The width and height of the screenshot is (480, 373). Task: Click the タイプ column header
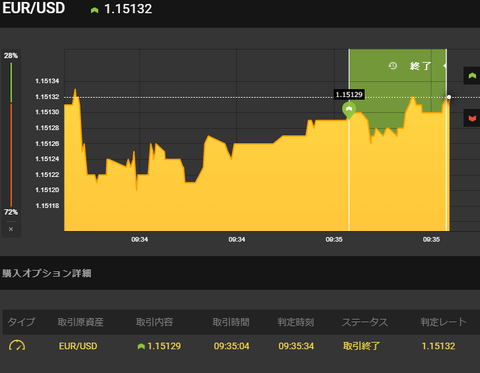click(x=21, y=322)
